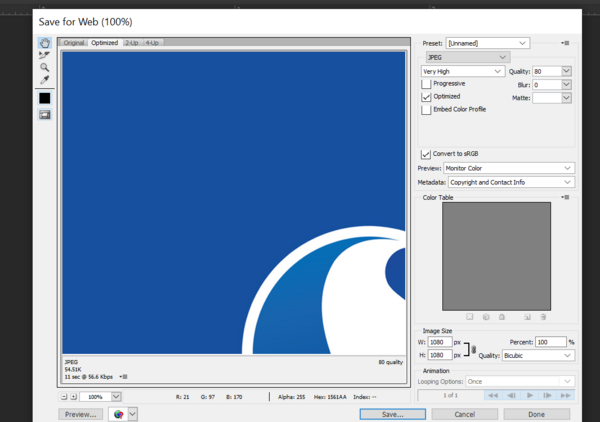600x422 pixels.
Task: Open the Very High compression quality dropdown
Action: coord(462,71)
